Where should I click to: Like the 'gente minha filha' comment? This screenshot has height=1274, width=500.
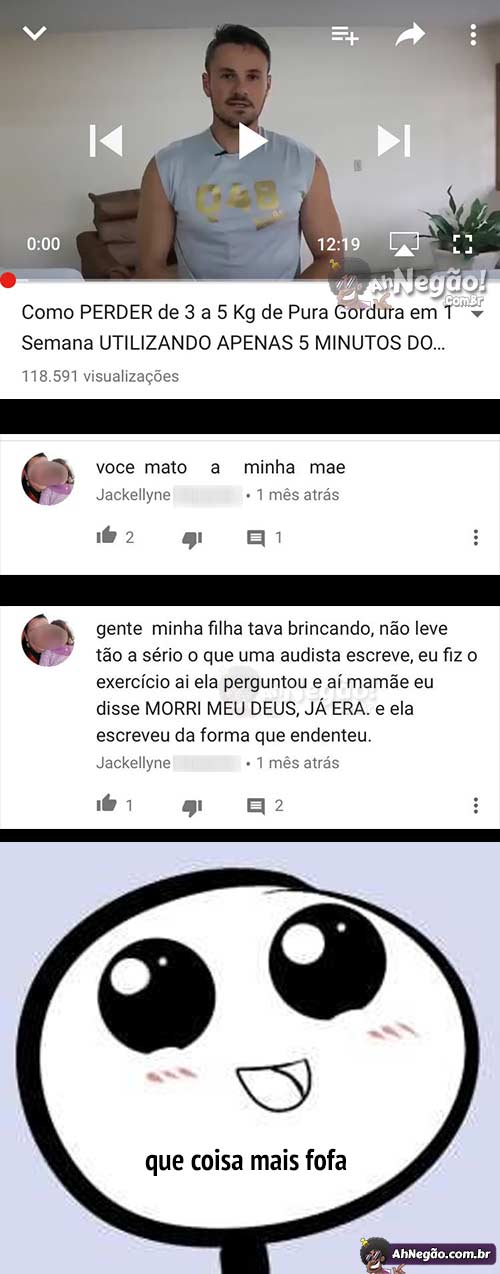107,804
